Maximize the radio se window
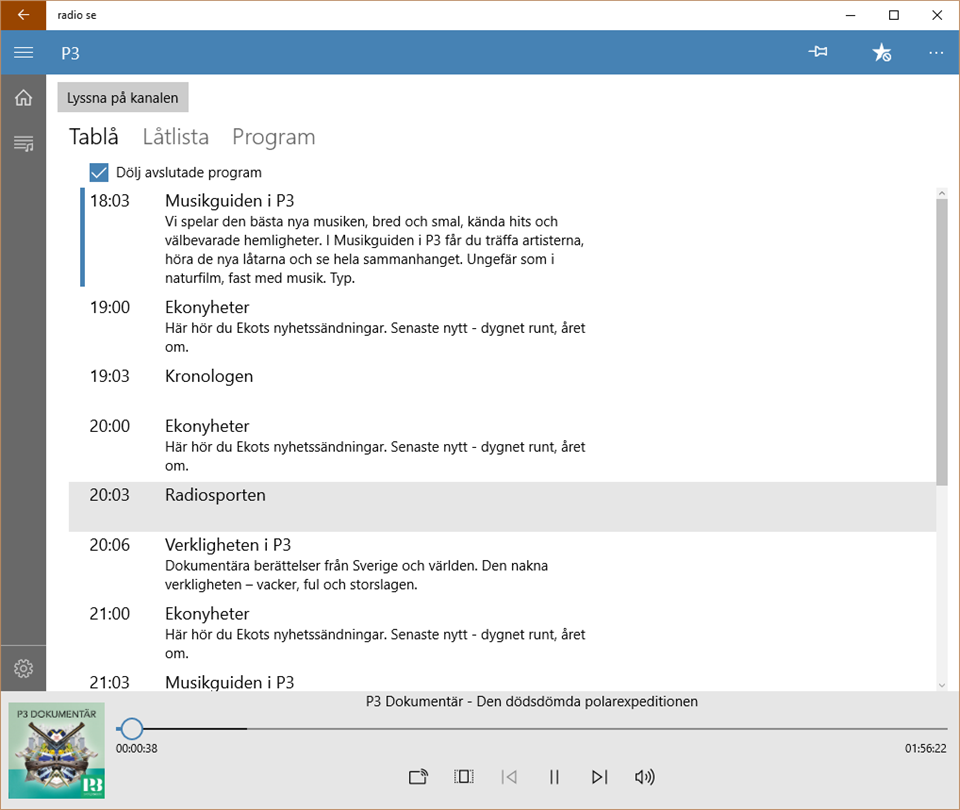The width and height of the screenshot is (960, 810). click(894, 15)
